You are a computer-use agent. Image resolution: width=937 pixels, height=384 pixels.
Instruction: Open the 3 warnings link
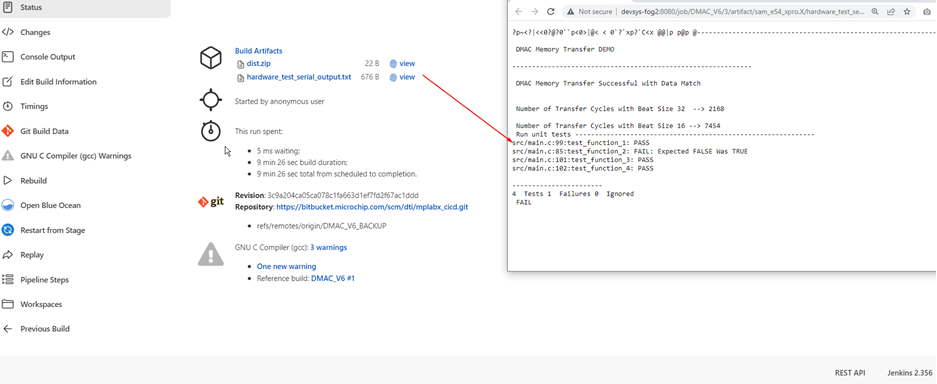tap(328, 247)
